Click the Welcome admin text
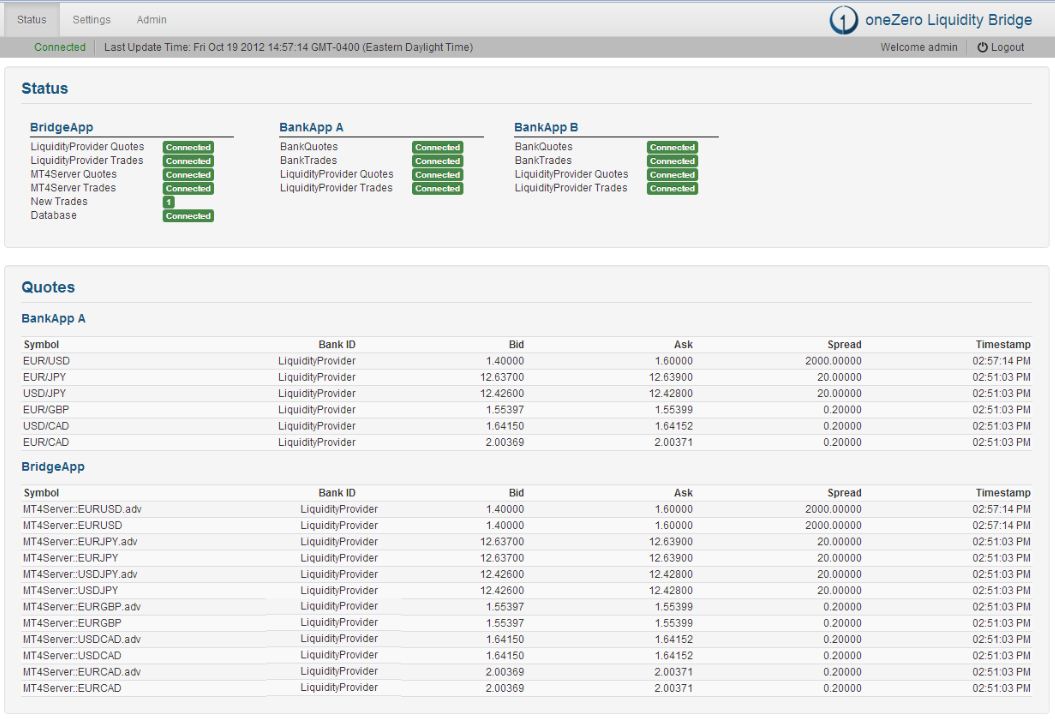Viewport: 1055px width, 719px height. 918,48
